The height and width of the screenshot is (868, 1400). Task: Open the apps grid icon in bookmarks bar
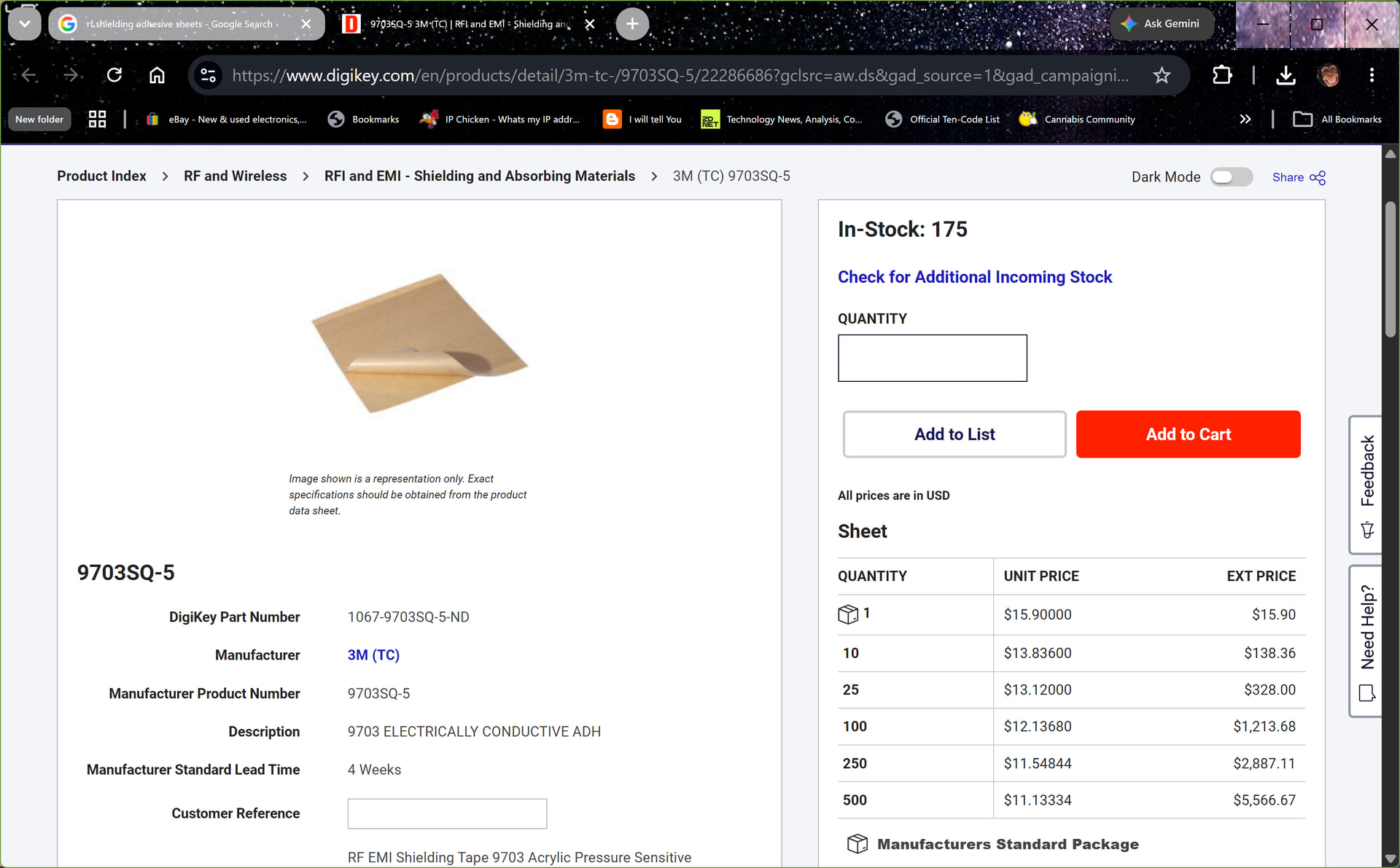click(97, 119)
